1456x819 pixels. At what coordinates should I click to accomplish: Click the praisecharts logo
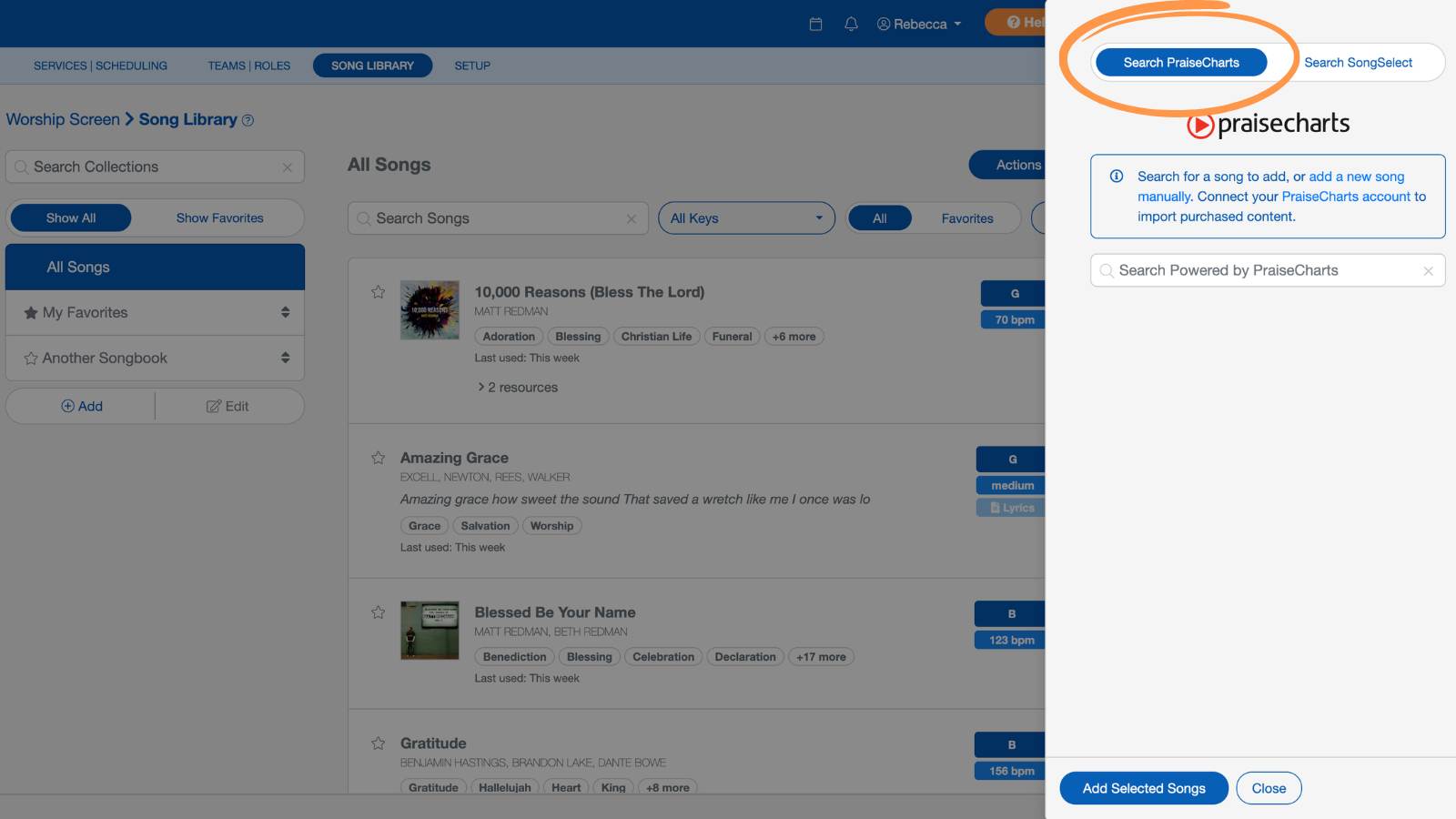1268,124
